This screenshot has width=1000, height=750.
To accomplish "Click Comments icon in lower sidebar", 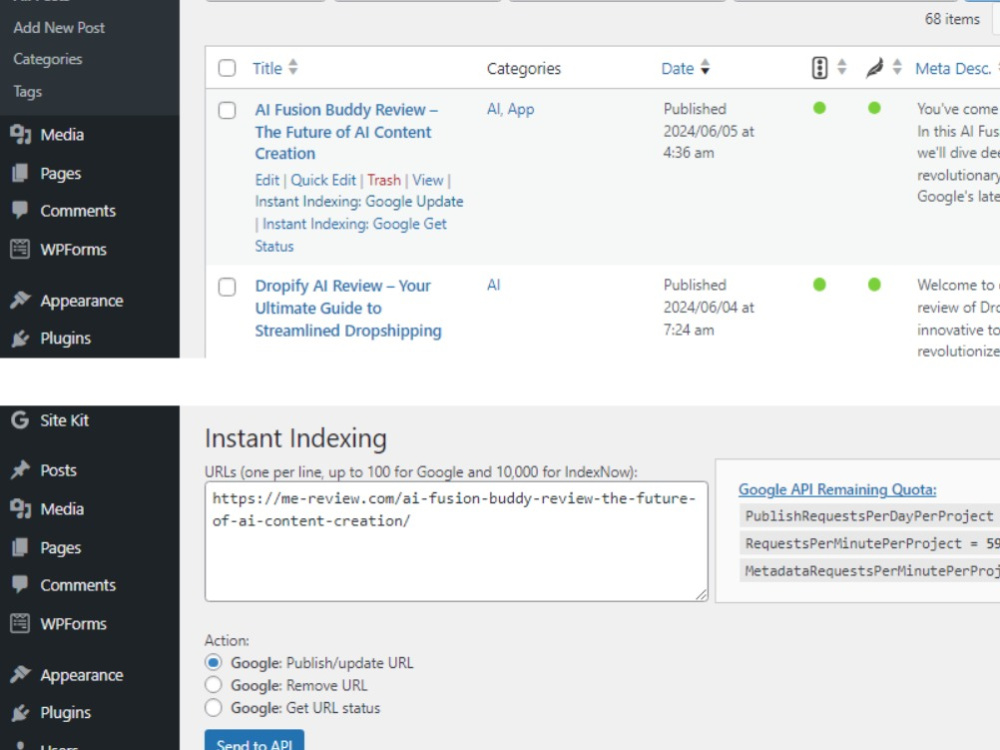I will click(20, 584).
